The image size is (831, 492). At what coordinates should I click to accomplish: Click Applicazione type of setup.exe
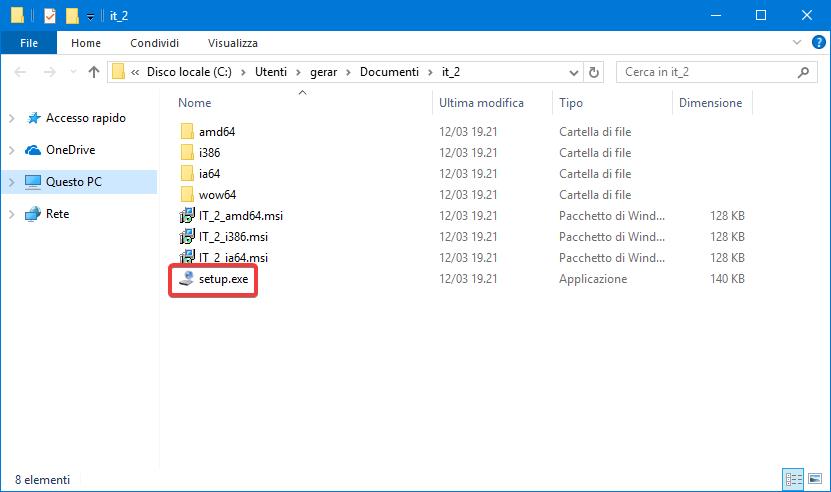coord(593,279)
